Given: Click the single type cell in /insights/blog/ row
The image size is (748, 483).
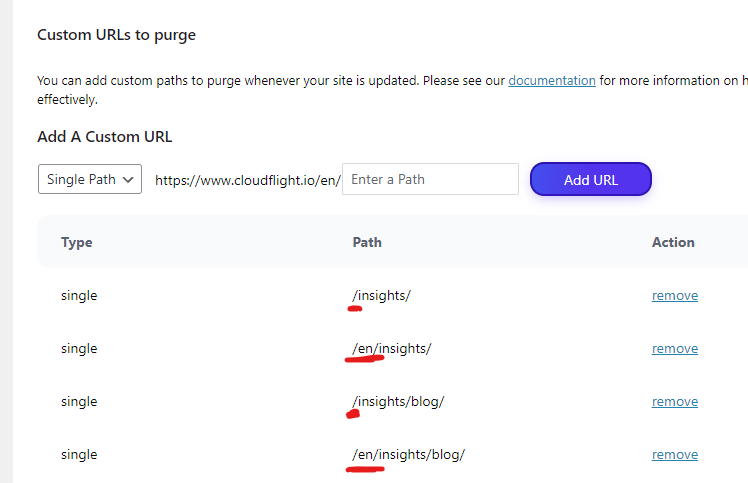Looking at the screenshot, I should pyautogui.click(x=79, y=402).
